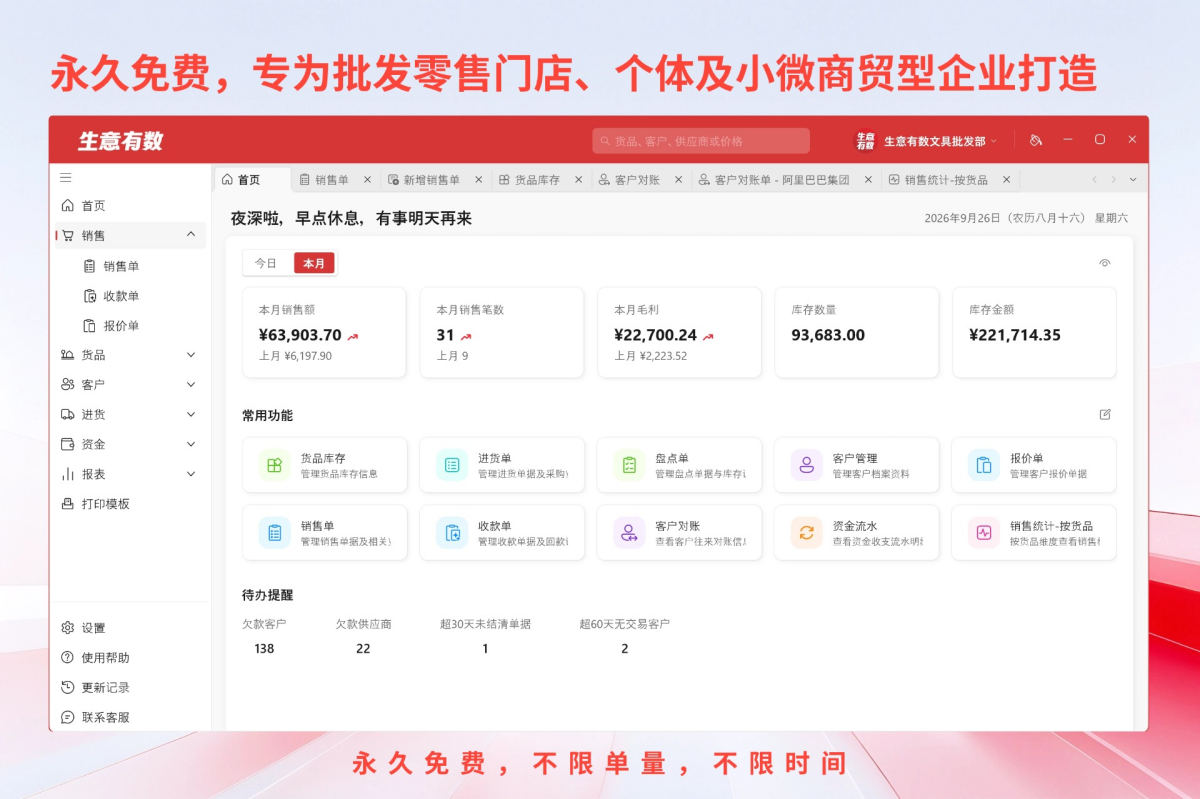
Task: Toggle the eye icon to hide amounts
Action: (1105, 263)
